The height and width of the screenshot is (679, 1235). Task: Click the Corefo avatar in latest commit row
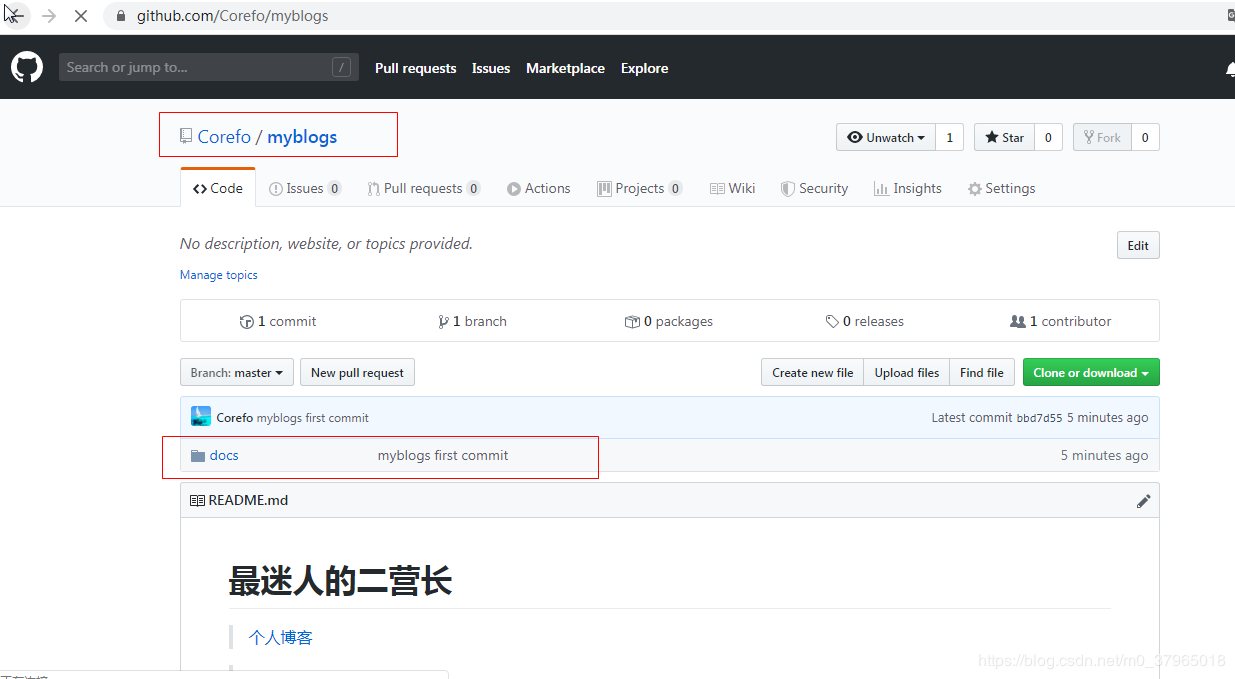tap(201, 417)
